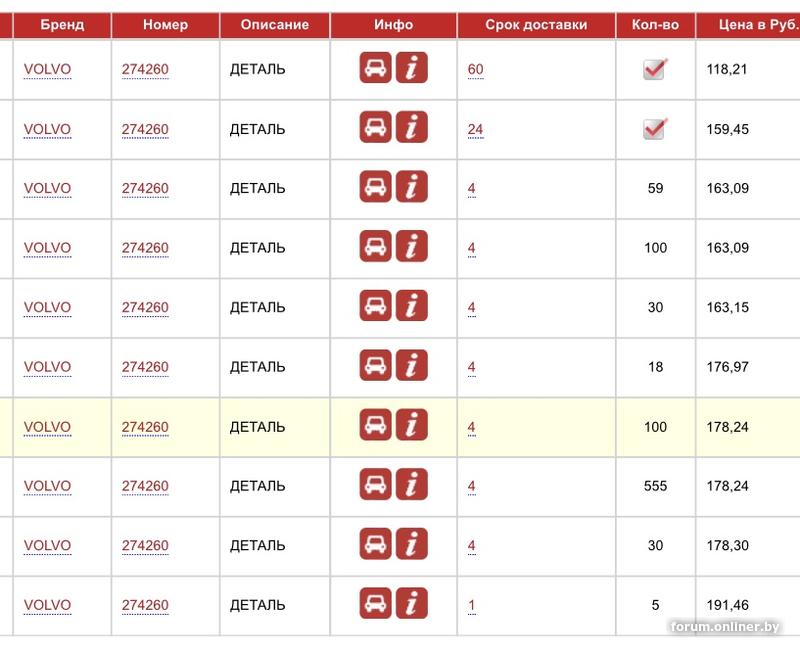This screenshot has height=648, width=800.
Task: Open the info icon in the highlighted row
Action: pyautogui.click(x=412, y=426)
